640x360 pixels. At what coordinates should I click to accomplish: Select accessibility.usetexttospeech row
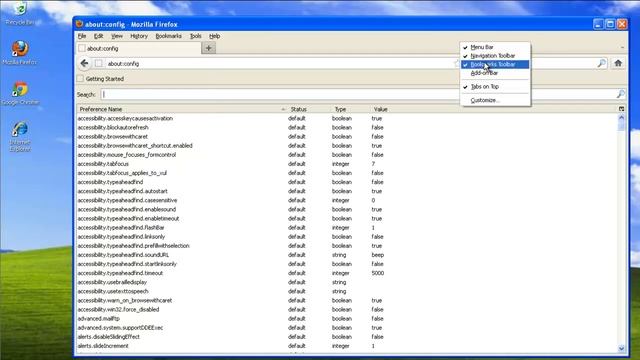pyautogui.click(x=347, y=291)
